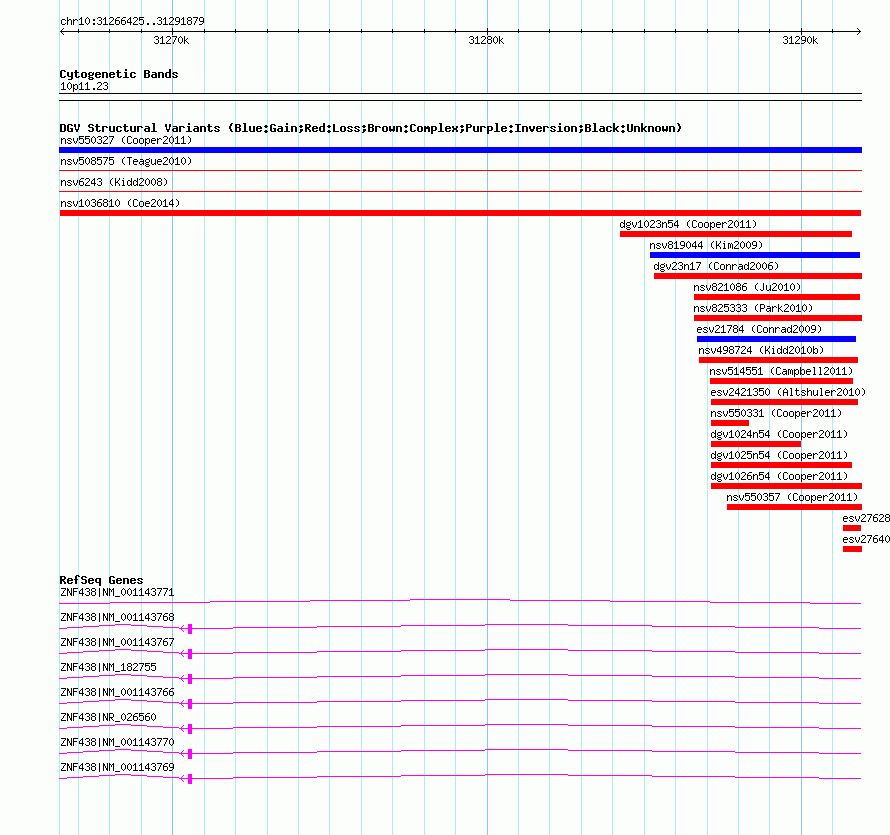Click the 10p11.23 band label

click(x=84, y=86)
